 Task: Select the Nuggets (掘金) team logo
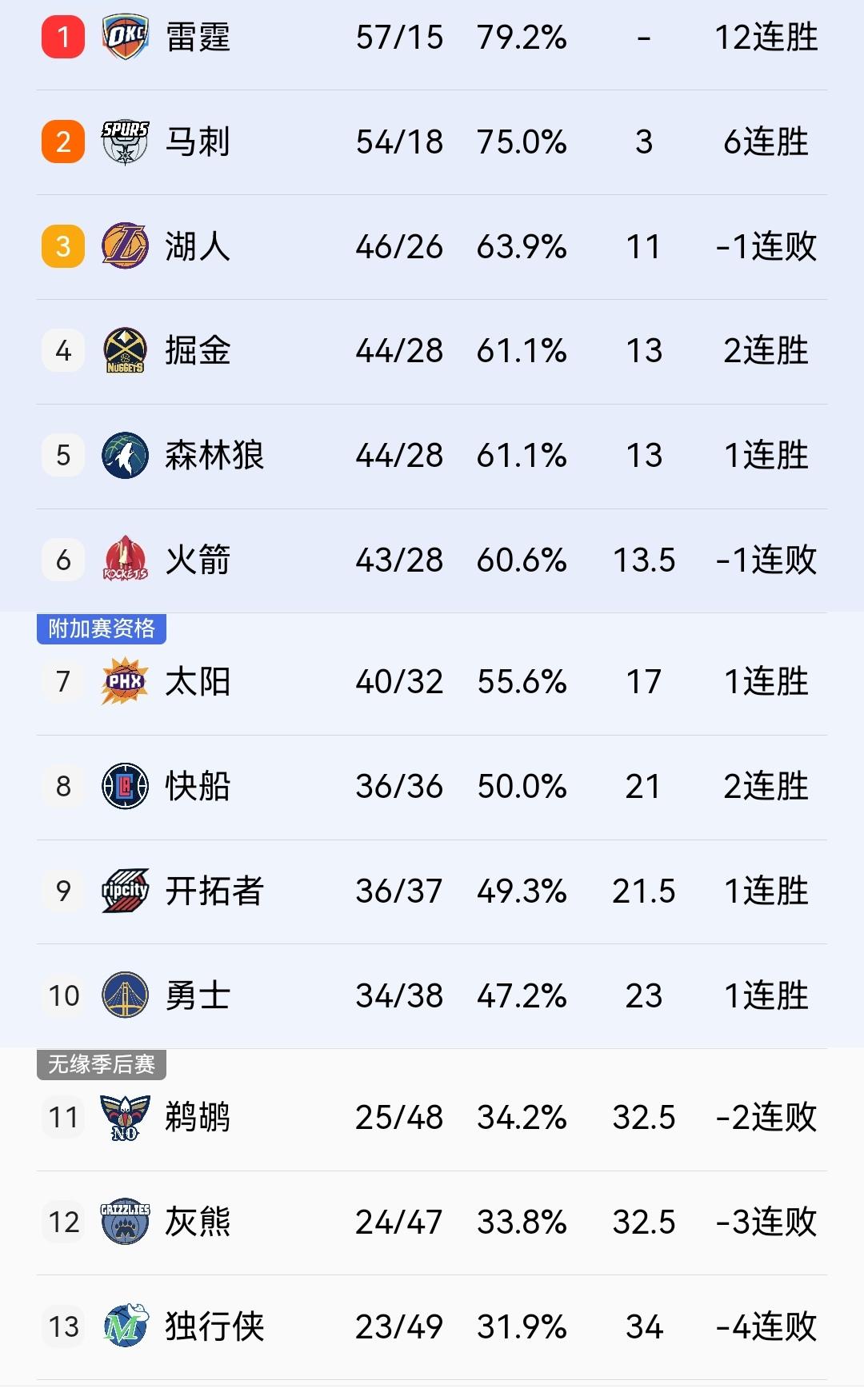(126, 350)
